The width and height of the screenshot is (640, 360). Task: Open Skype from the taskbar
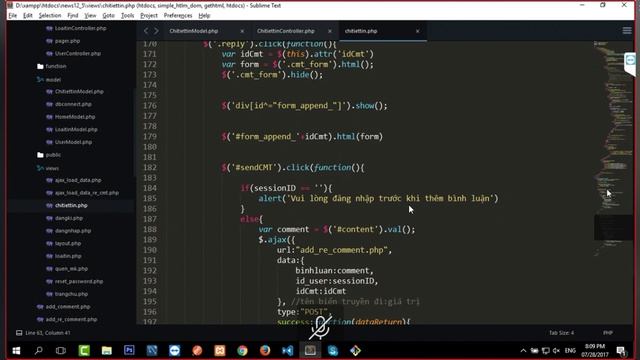tap(333, 351)
